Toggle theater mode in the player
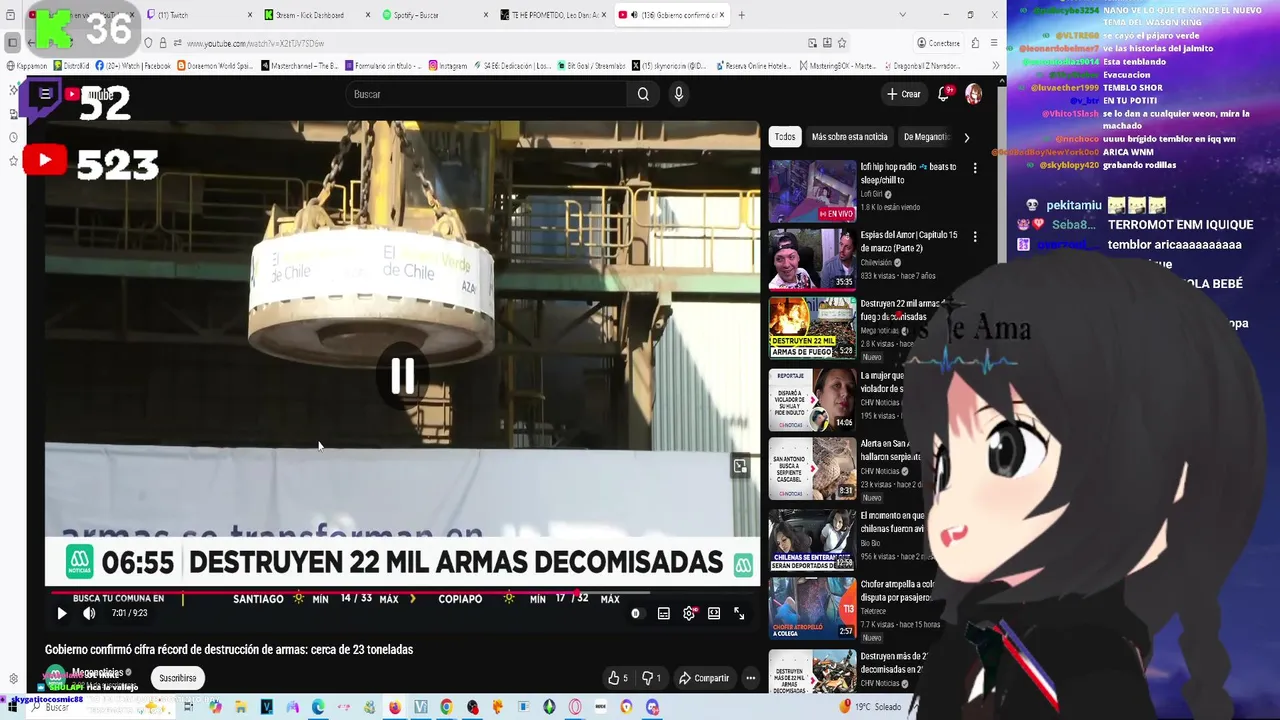This screenshot has height=720, width=1280. coord(714,613)
